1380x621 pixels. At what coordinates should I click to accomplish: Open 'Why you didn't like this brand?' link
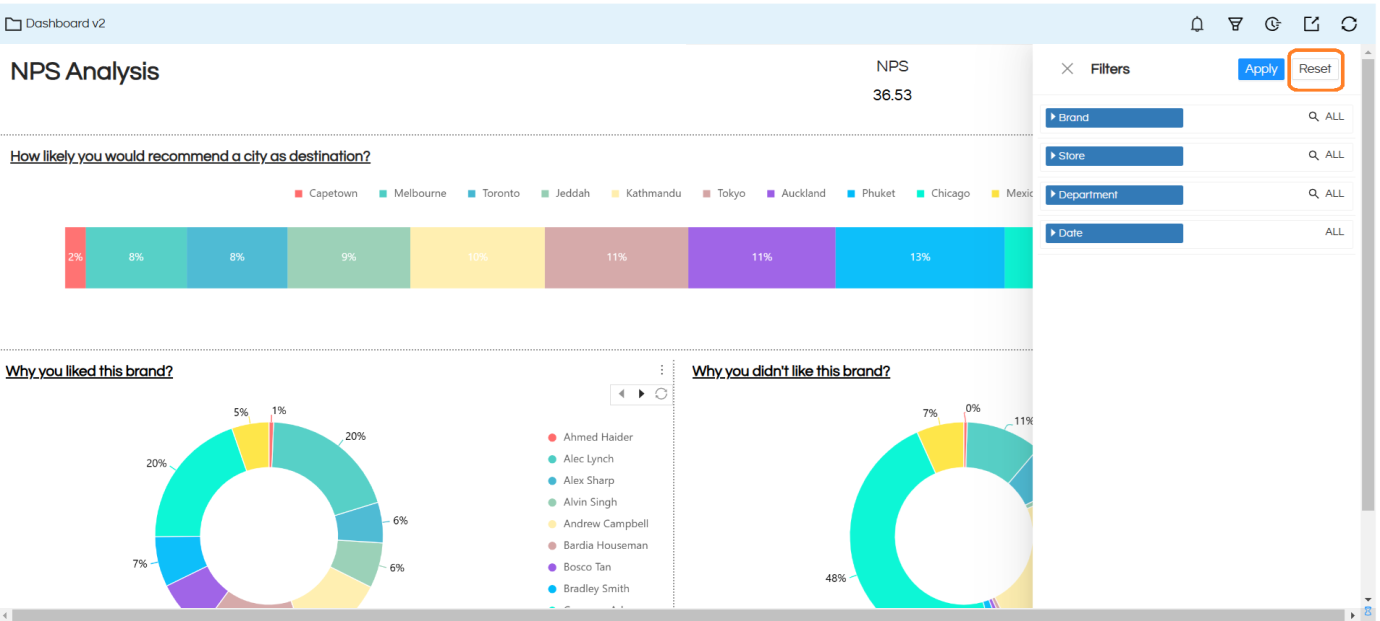[791, 371]
